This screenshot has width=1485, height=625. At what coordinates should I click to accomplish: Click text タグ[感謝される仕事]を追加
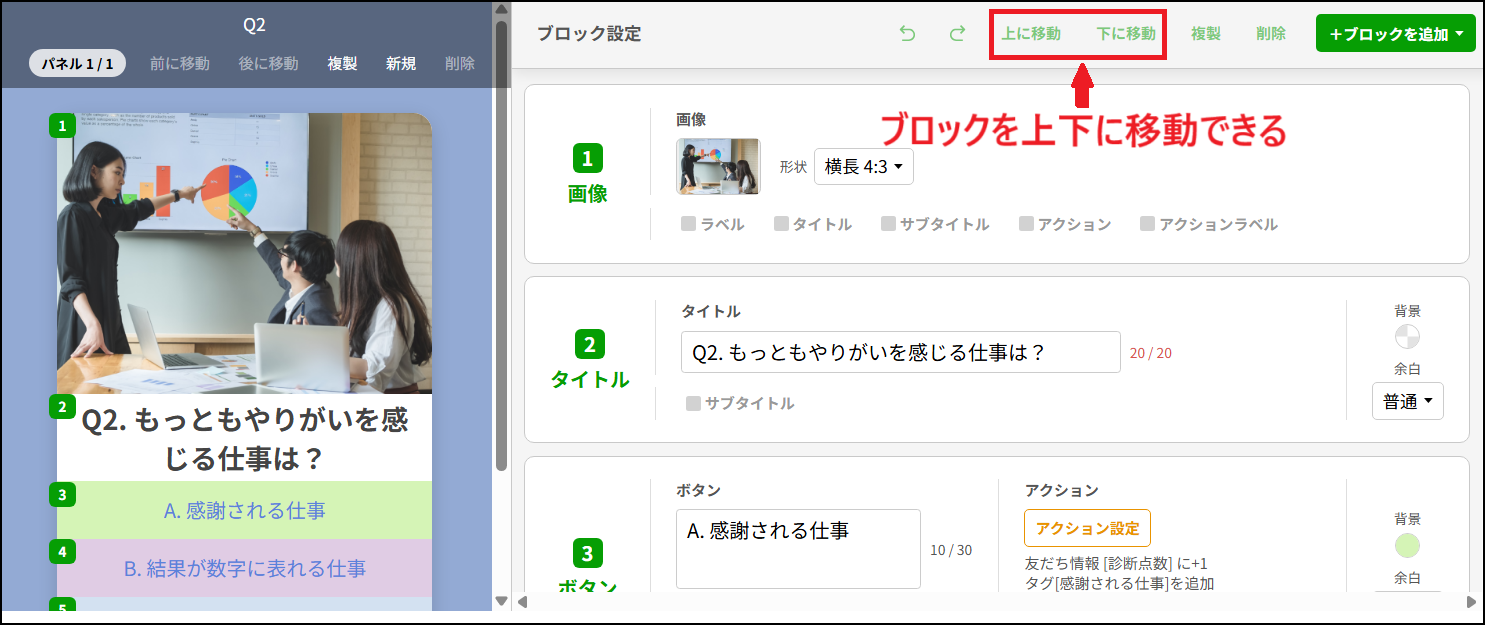pyautogui.click(x=1120, y=583)
